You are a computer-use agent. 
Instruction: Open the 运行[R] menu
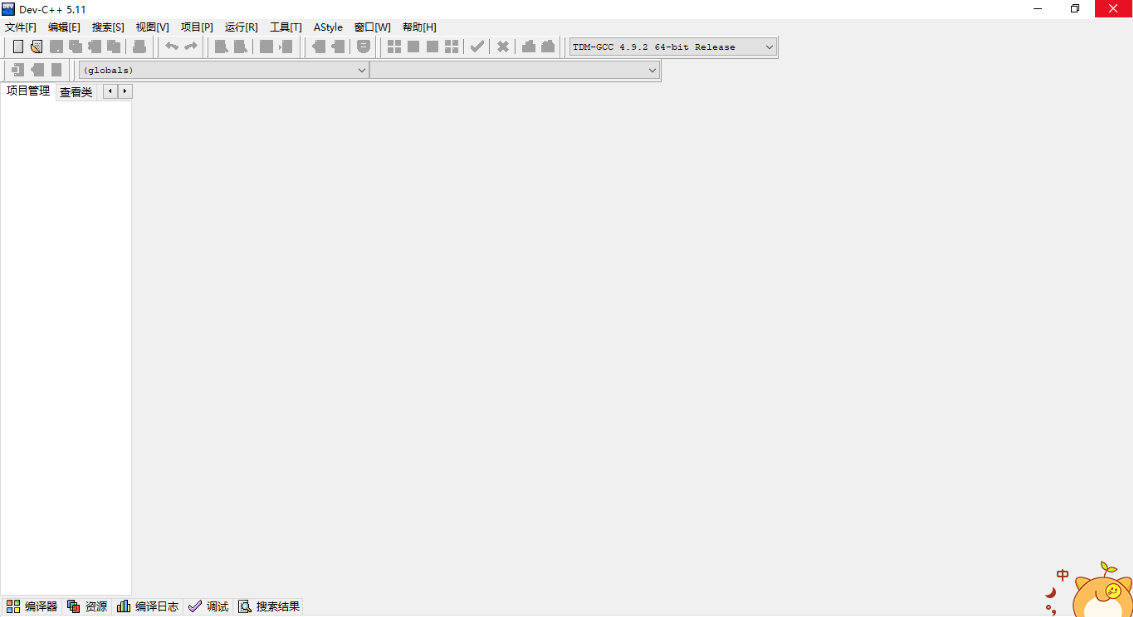click(x=241, y=27)
